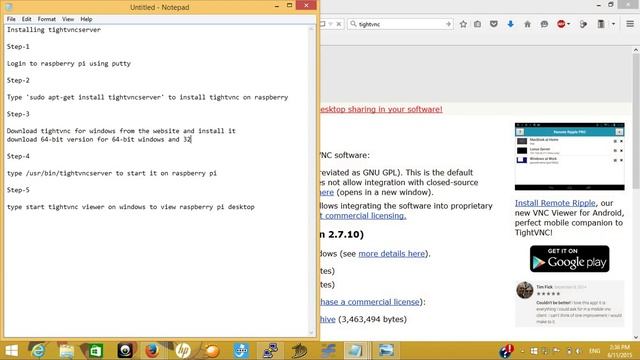
Task: Click search go arrow in Firefox search box
Action: [x=448, y=24]
